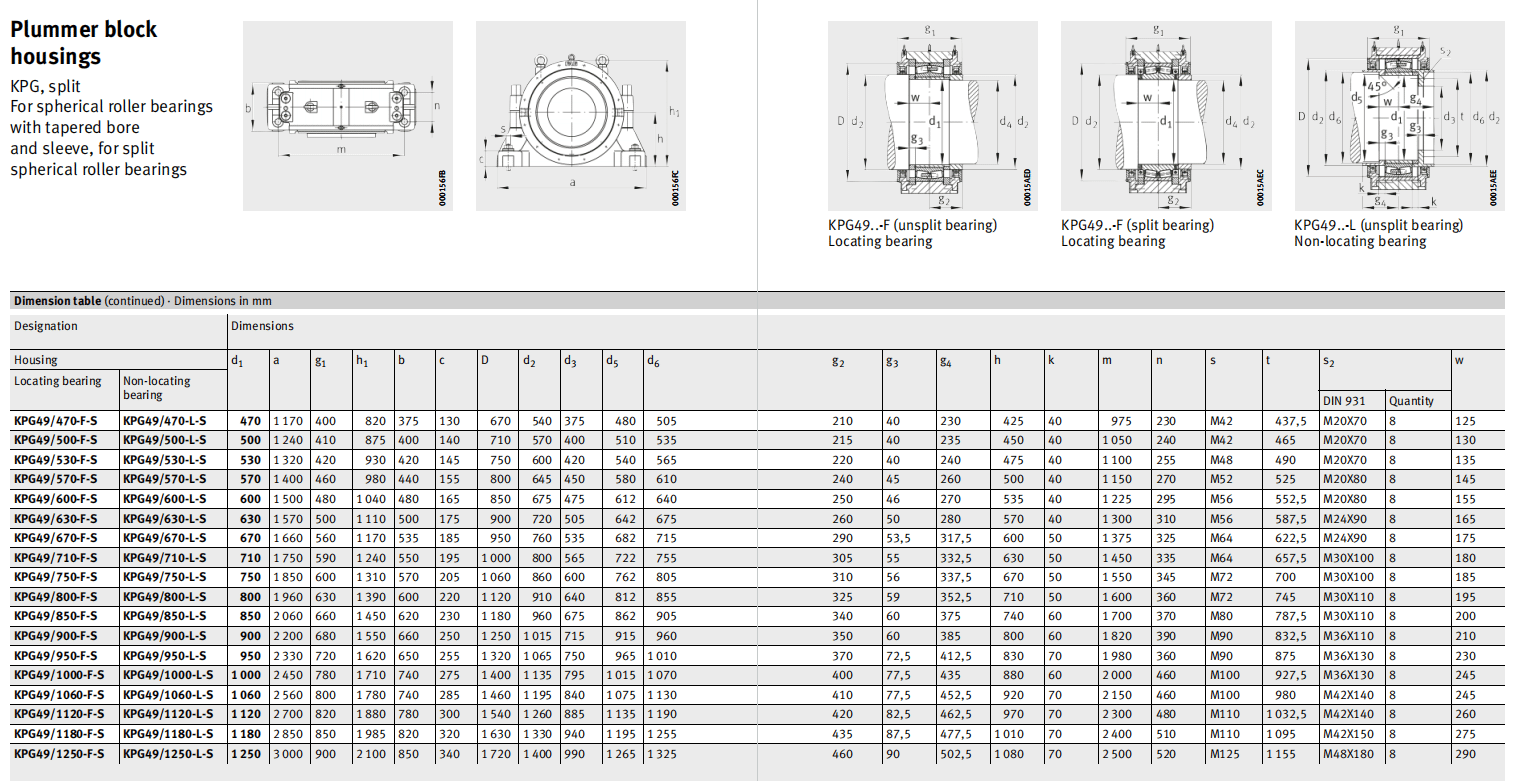The width and height of the screenshot is (1513, 781).
Task: Click the "Non-locating bearing" column header
Action: [157, 387]
